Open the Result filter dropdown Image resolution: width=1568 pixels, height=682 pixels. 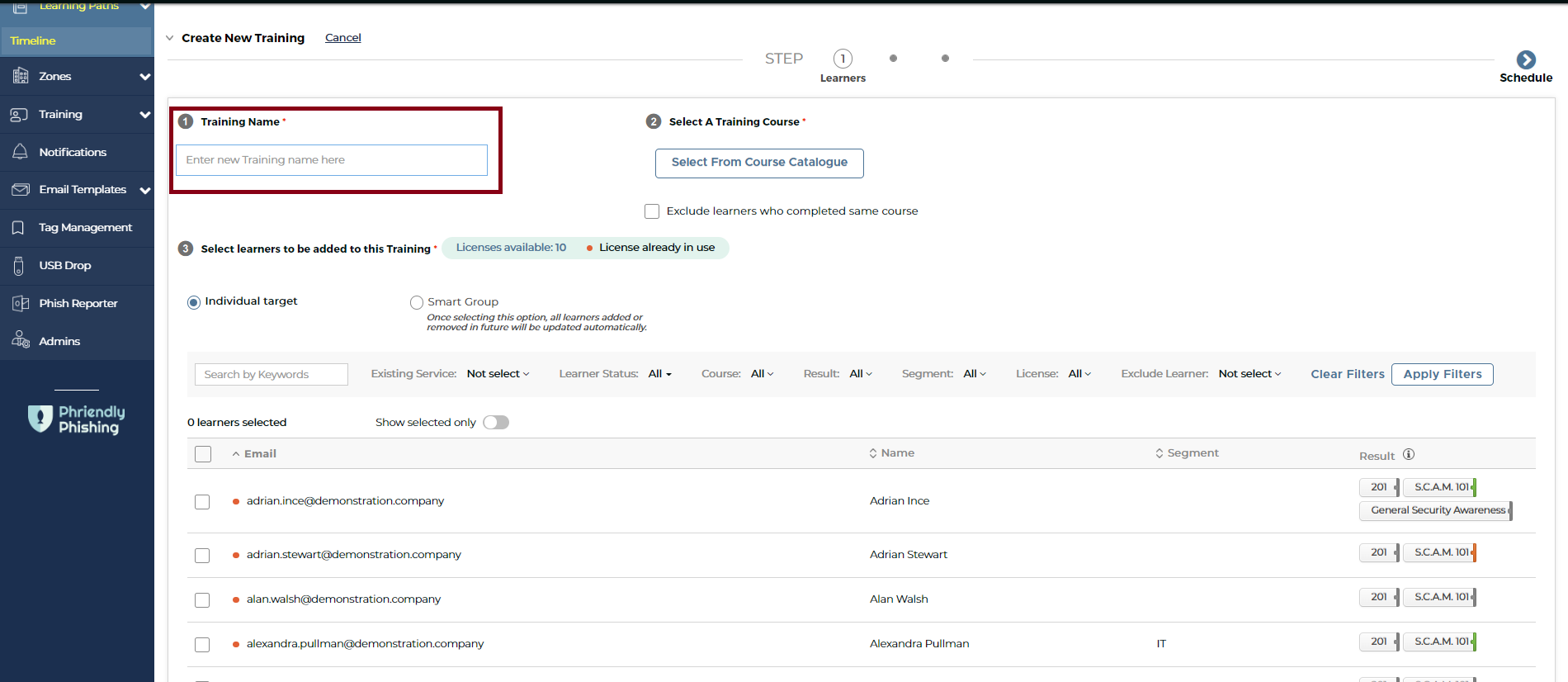(861, 374)
